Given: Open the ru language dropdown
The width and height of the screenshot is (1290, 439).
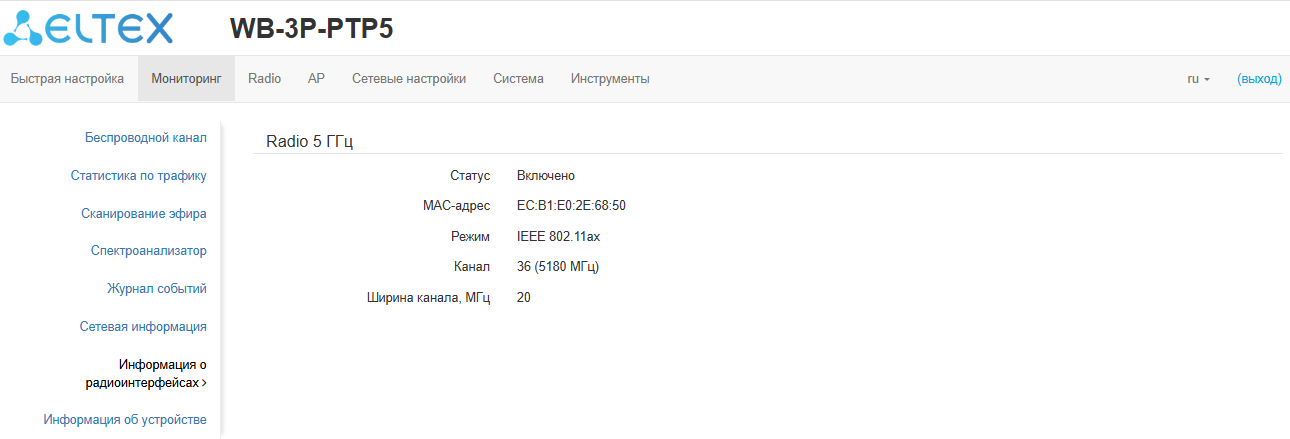Looking at the screenshot, I should [1198, 79].
